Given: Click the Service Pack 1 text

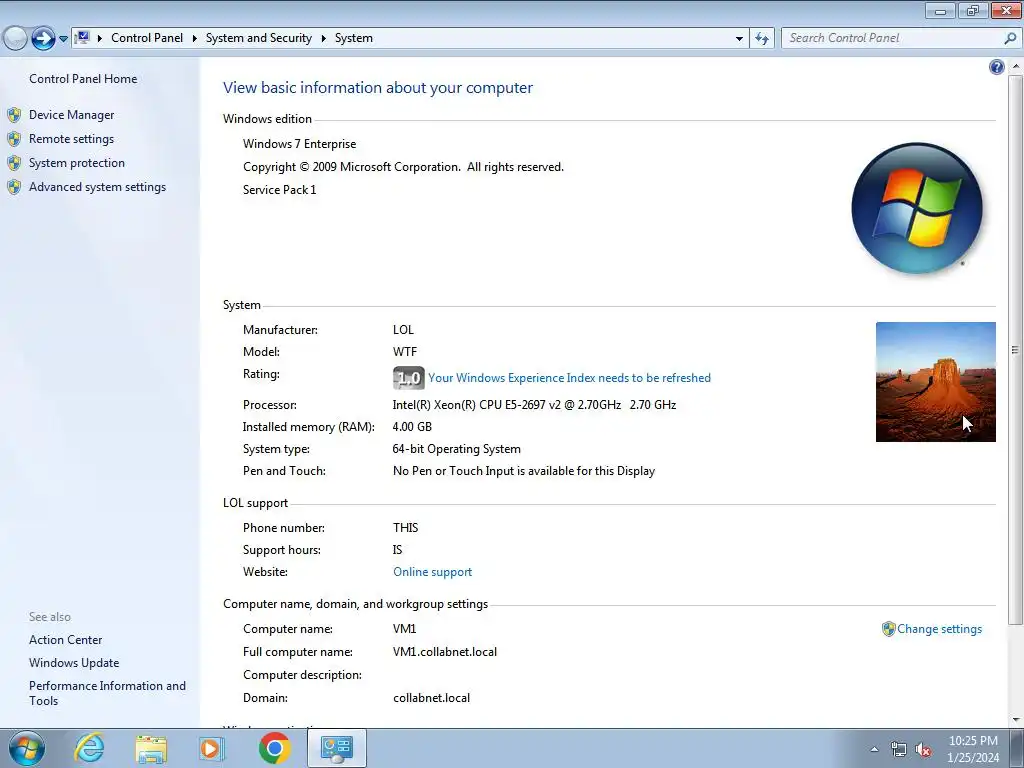Looking at the screenshot, I should (x=280, y=189).
